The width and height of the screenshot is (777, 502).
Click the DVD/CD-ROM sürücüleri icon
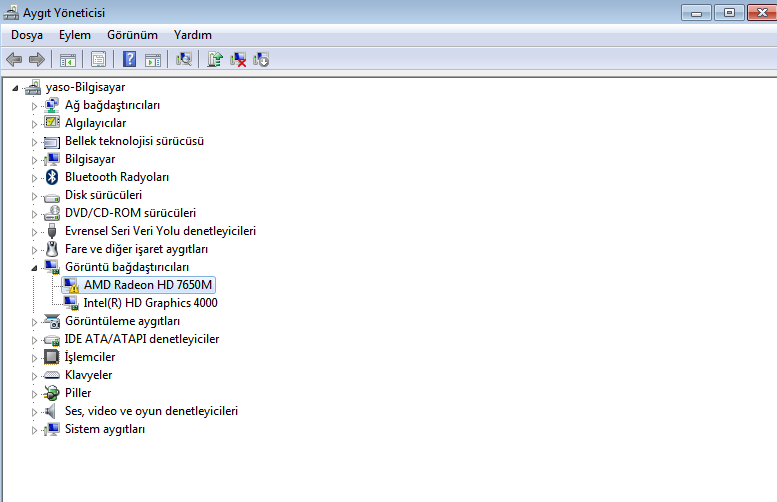click(x=52, y=213)
